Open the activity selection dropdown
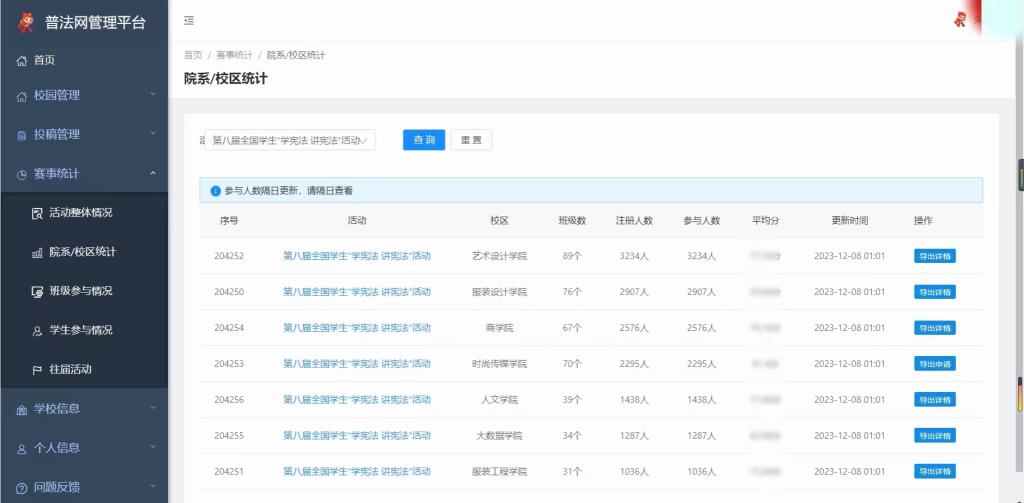Image resolution: width=1024 pixels, height=503 pixels. pos(291,141)
